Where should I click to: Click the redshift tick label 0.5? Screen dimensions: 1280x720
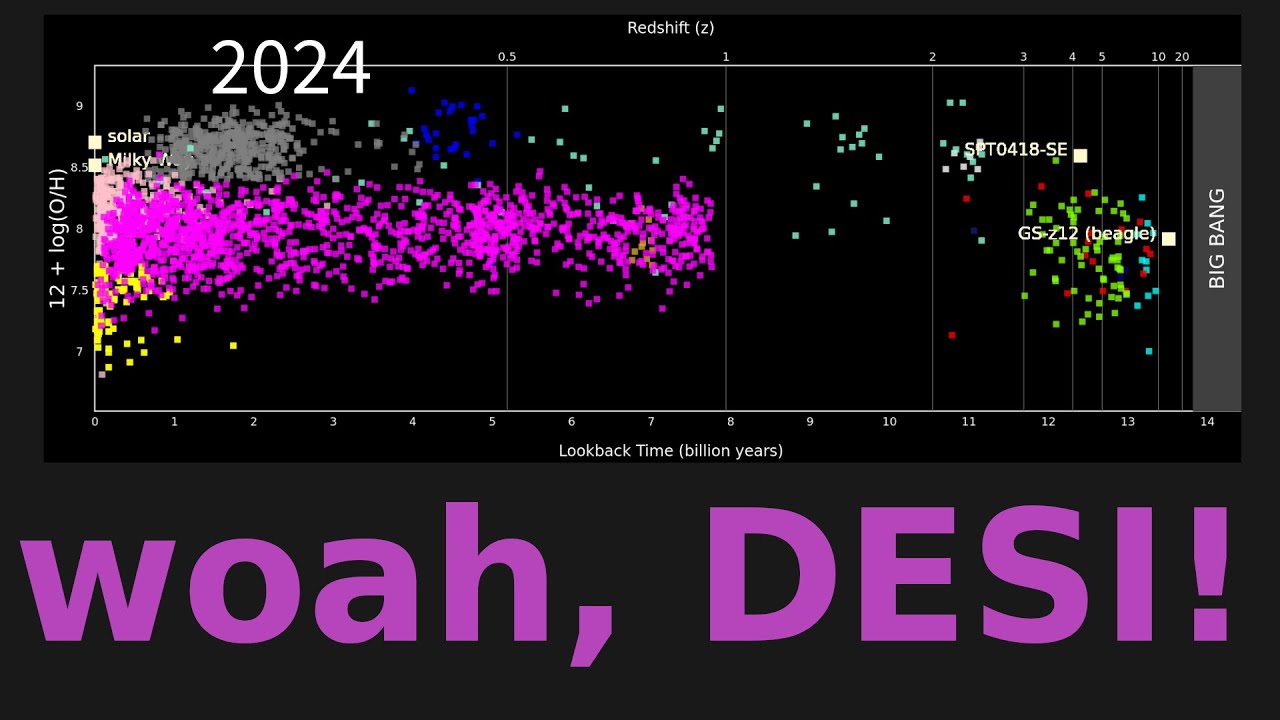(507, 57)
